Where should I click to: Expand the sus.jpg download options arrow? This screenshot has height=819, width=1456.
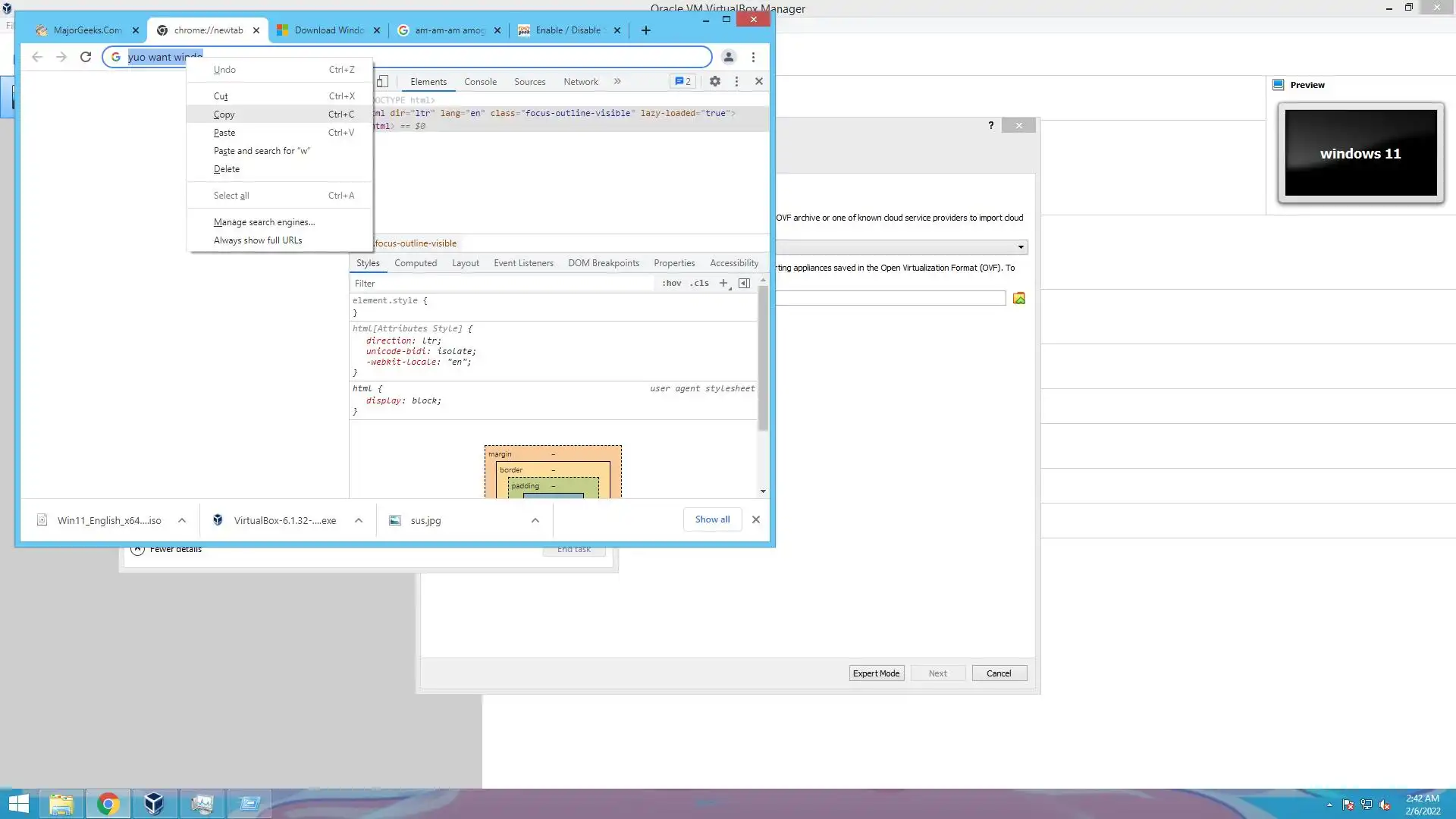535,520
